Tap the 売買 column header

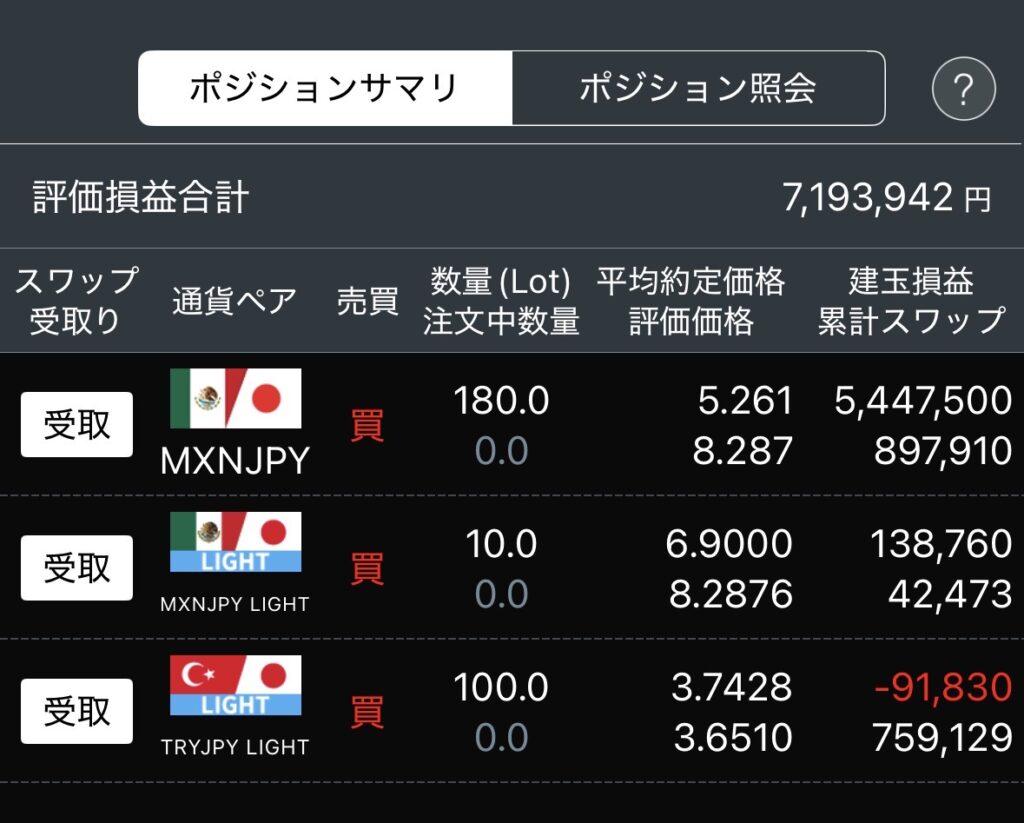click(x=367, y=301)
